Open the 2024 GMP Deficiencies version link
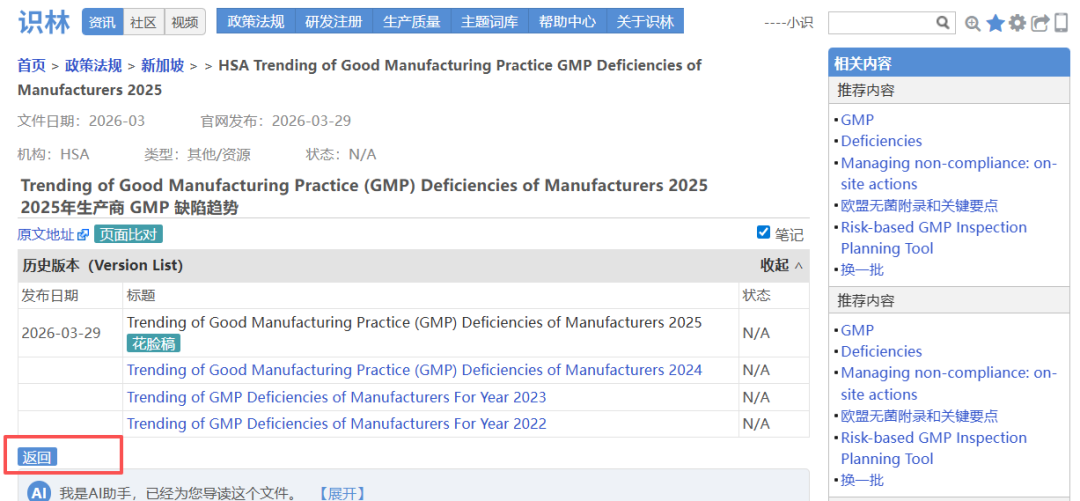Screen dimensions: 1080x501 click(x=414, y=370)
